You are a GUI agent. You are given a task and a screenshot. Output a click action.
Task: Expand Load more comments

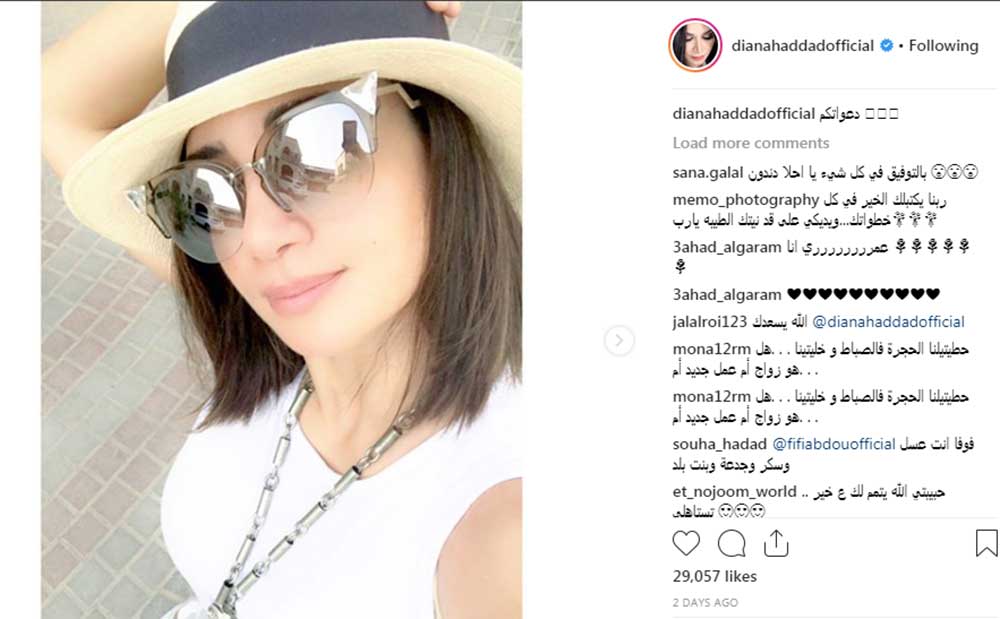click(751, 143)
